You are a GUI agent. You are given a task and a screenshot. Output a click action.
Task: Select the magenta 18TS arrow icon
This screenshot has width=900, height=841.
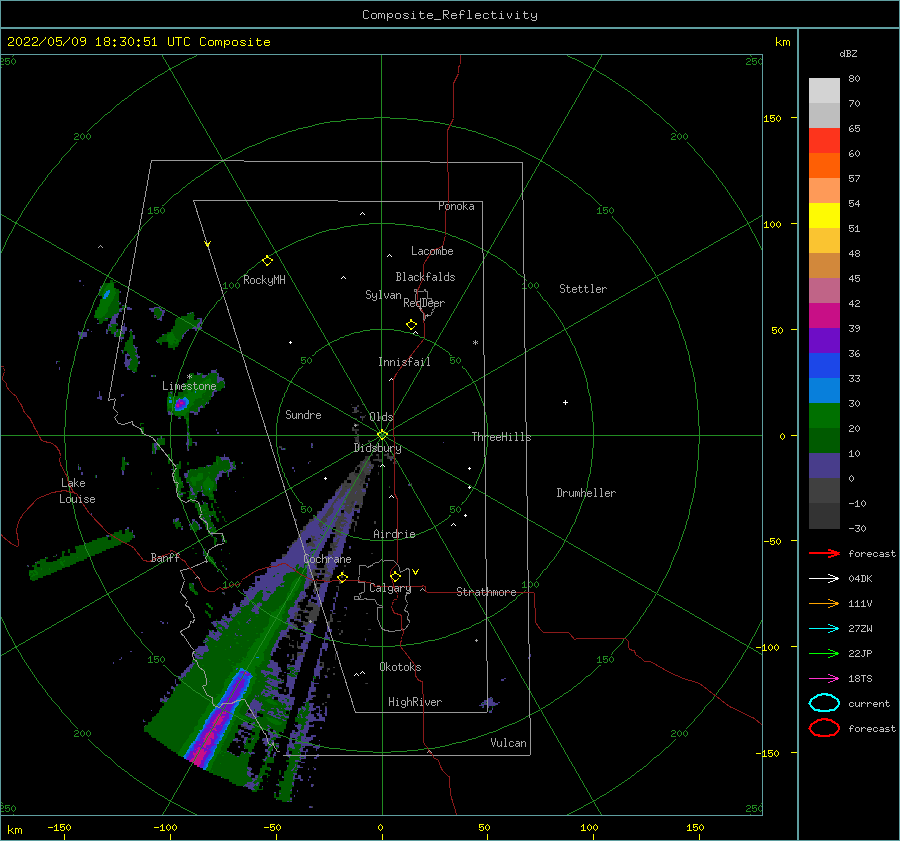point(824,679)
